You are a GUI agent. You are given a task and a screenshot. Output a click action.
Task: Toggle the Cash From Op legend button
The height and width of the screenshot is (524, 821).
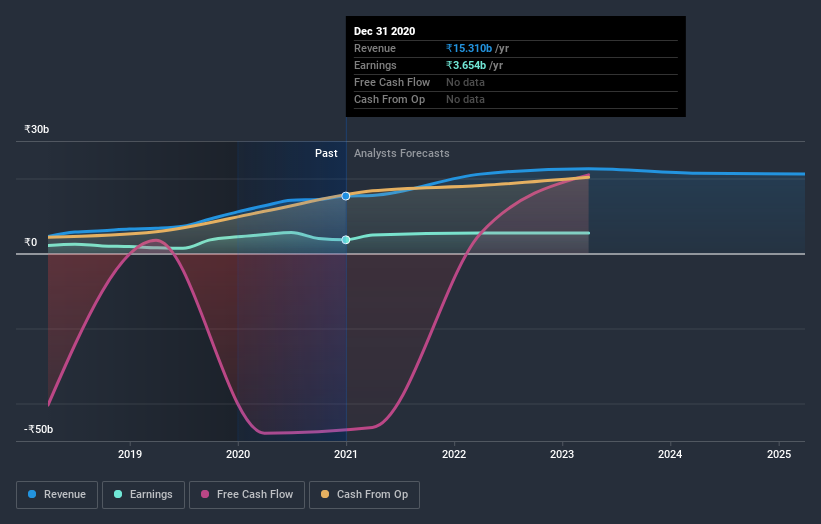[364, 495]
